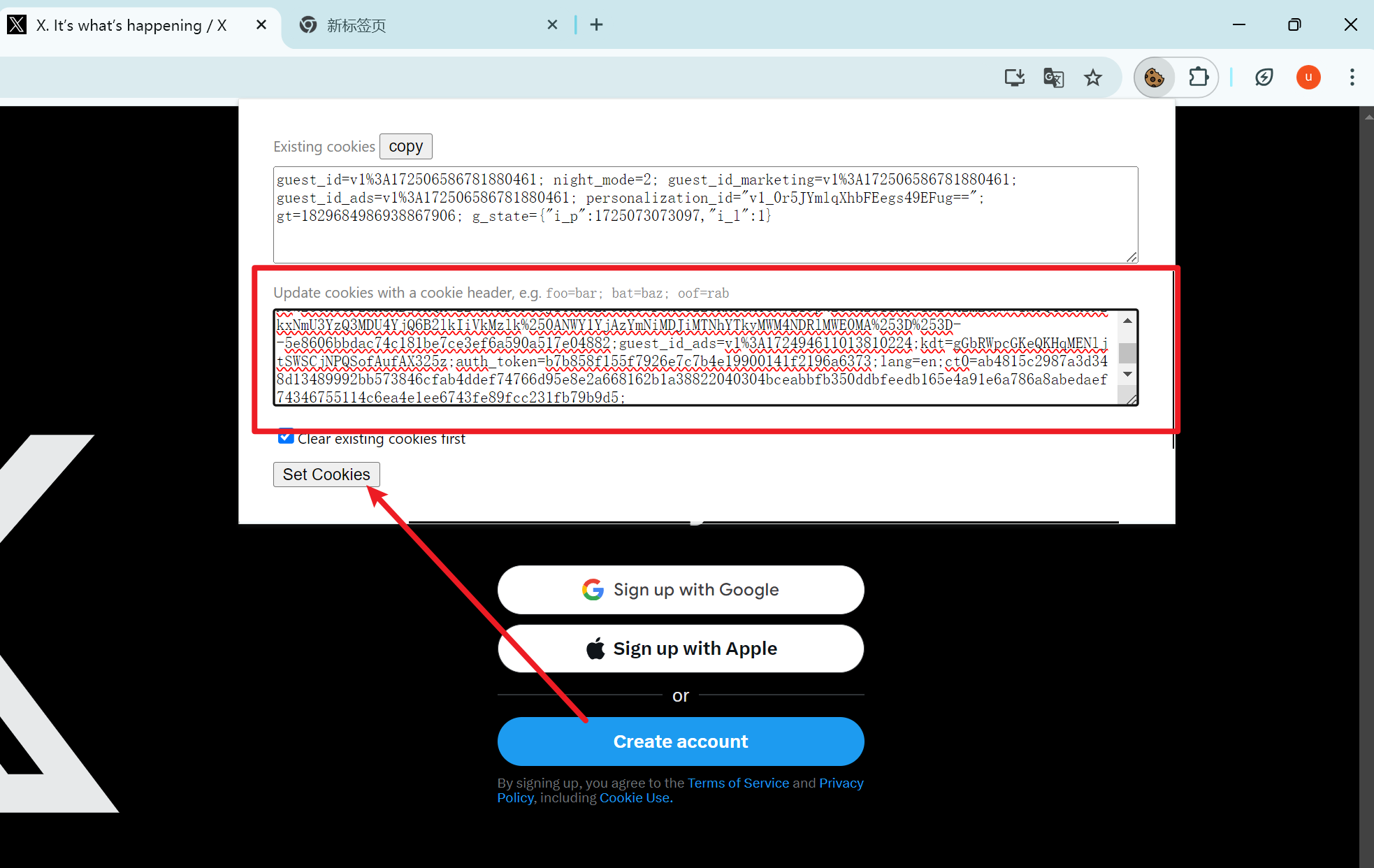Open the Cookie Use link
1374x868 pixels.
[x=636, y=798]
